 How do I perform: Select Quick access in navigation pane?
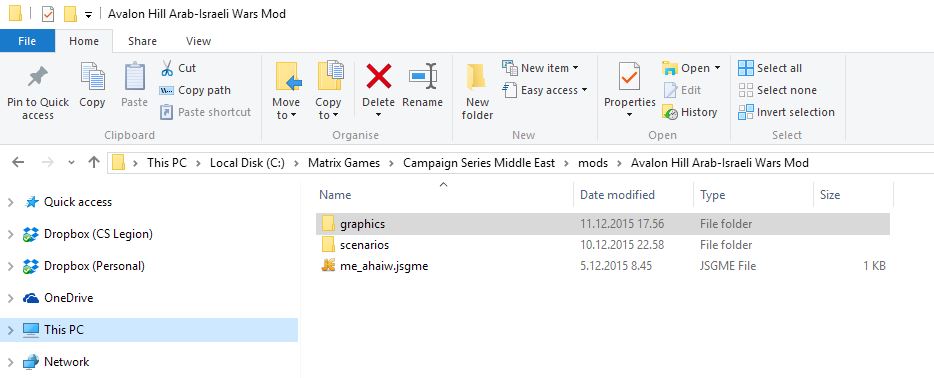click(77, 202)
